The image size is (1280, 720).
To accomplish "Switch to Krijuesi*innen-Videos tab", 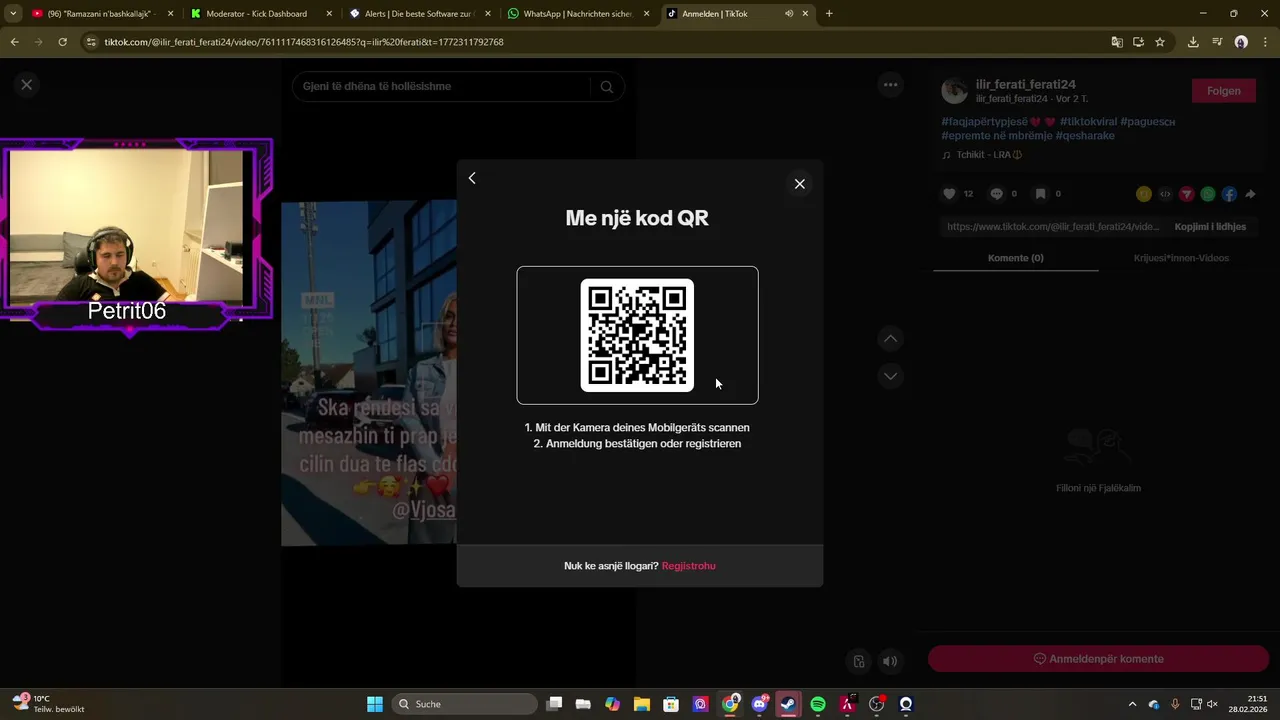I will [x=1181, y=258].
